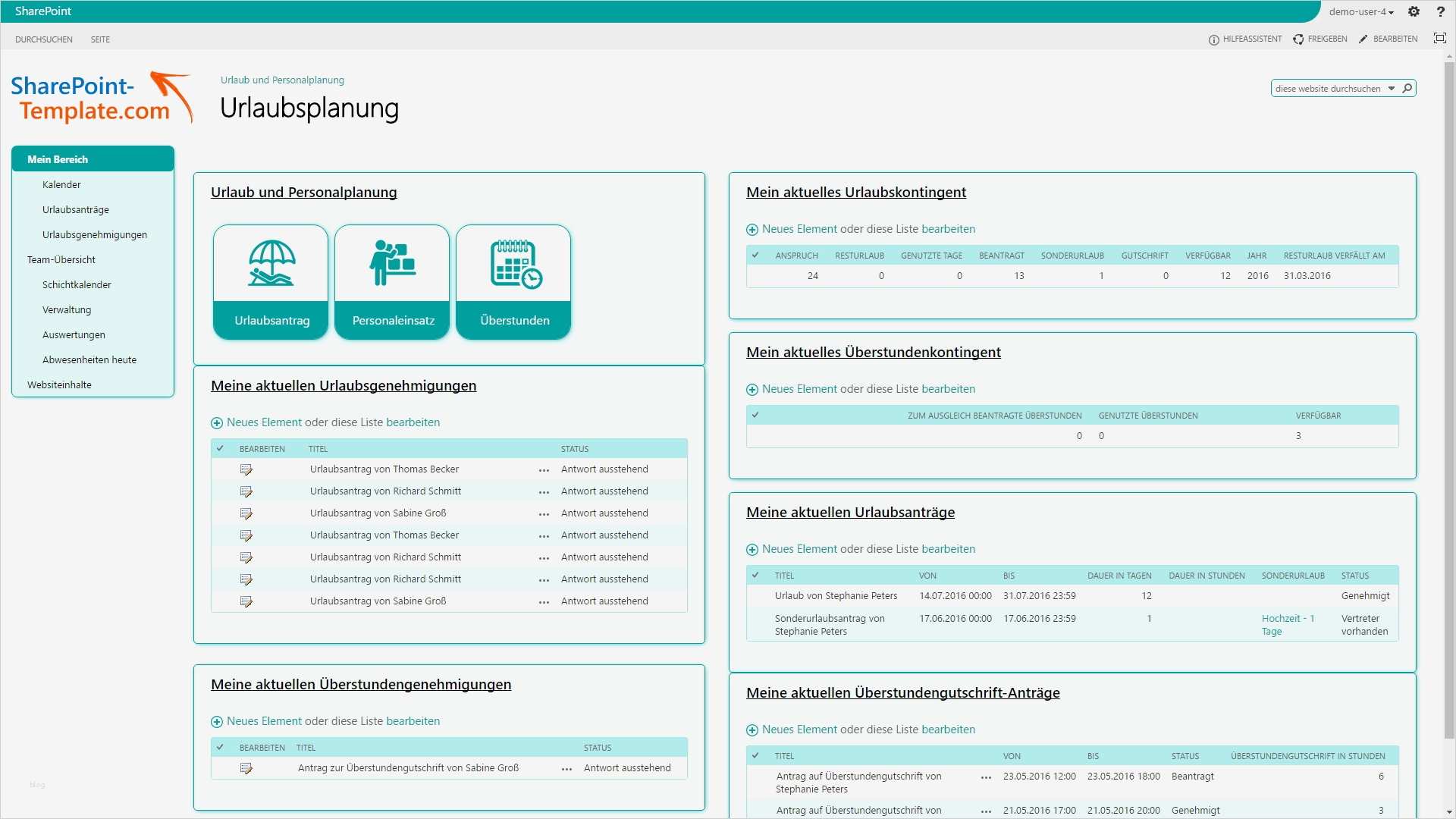Screen dimensions: 1456x819
Task: Open the demo-user-4 account dropdown
Action: click(1360, 12)
